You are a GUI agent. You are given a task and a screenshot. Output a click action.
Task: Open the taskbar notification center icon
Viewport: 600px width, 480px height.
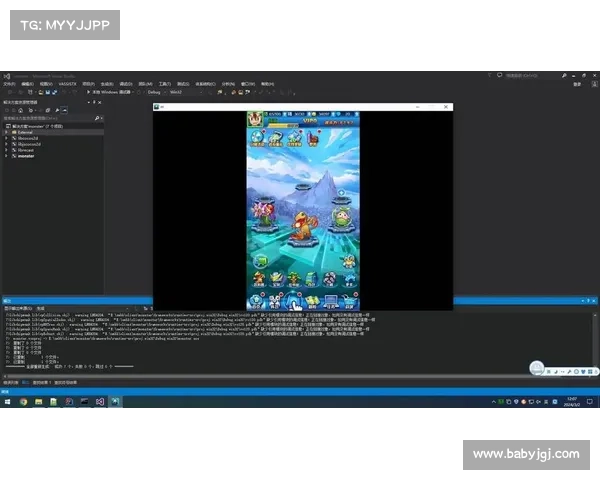tap(590, 402)
